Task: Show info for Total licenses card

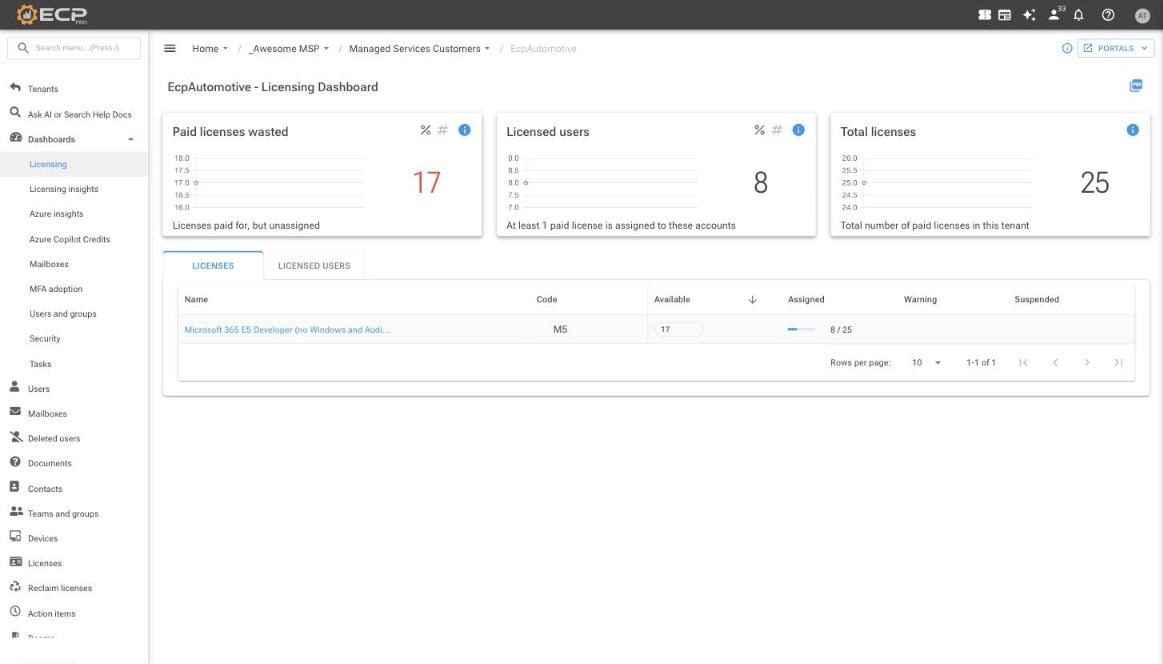Action: click(1132, 130)
